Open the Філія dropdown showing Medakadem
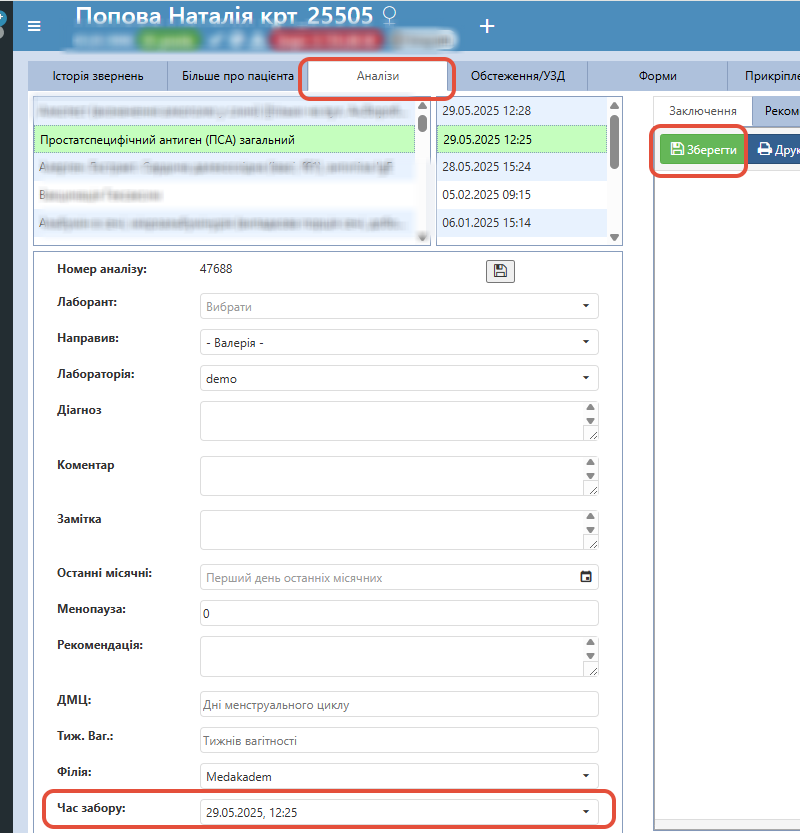This screenshot has width=800, height=833. 399,776
